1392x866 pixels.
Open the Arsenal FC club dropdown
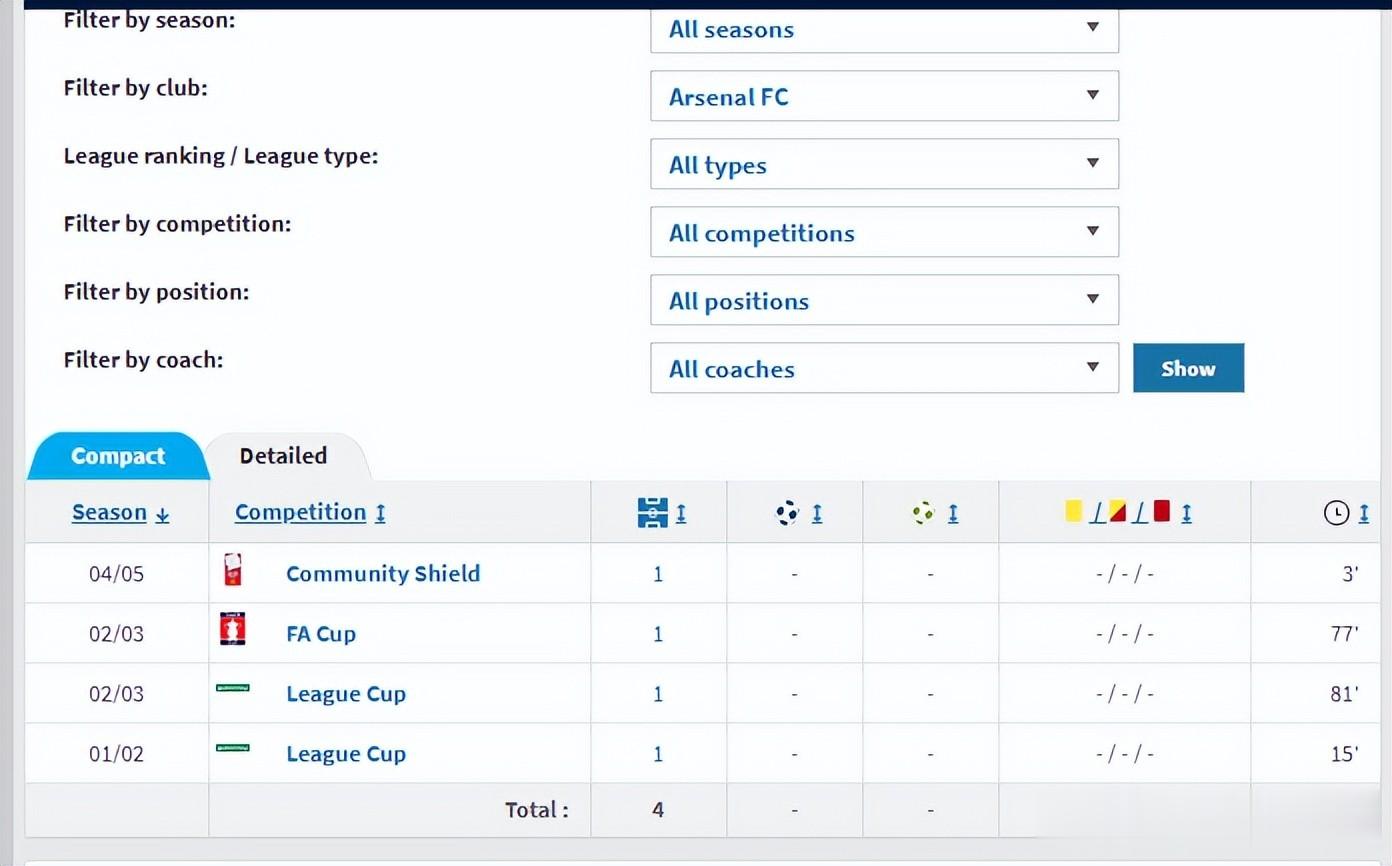pos(884,97)
